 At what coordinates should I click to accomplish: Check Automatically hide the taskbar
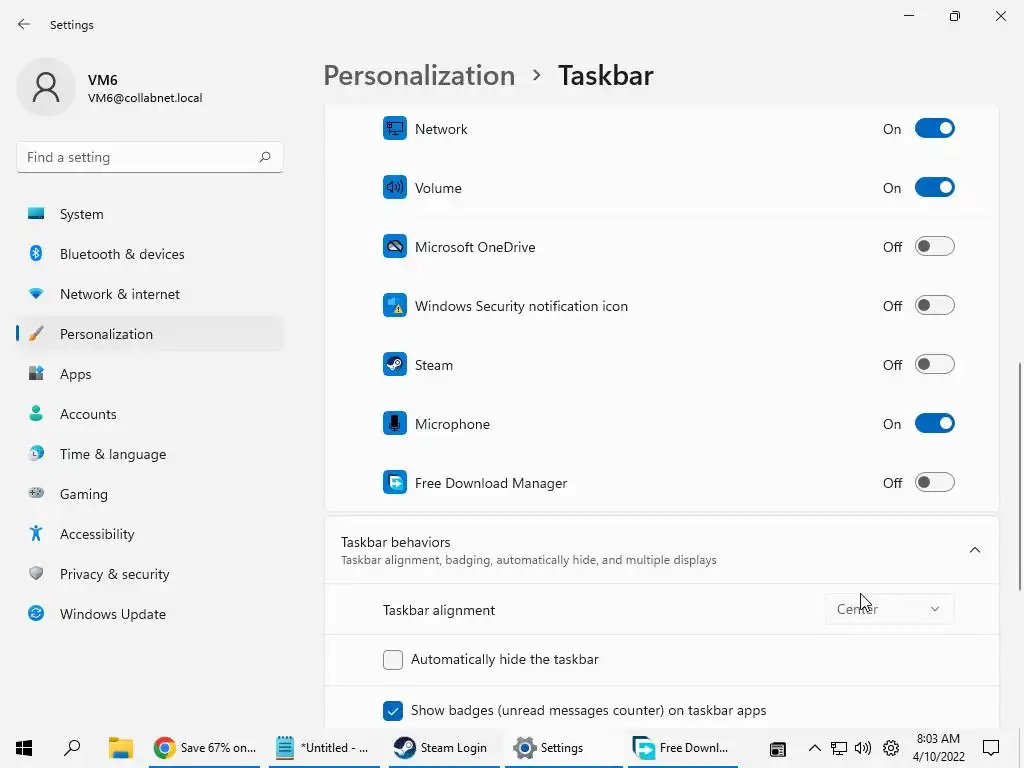tap(392, 660)
